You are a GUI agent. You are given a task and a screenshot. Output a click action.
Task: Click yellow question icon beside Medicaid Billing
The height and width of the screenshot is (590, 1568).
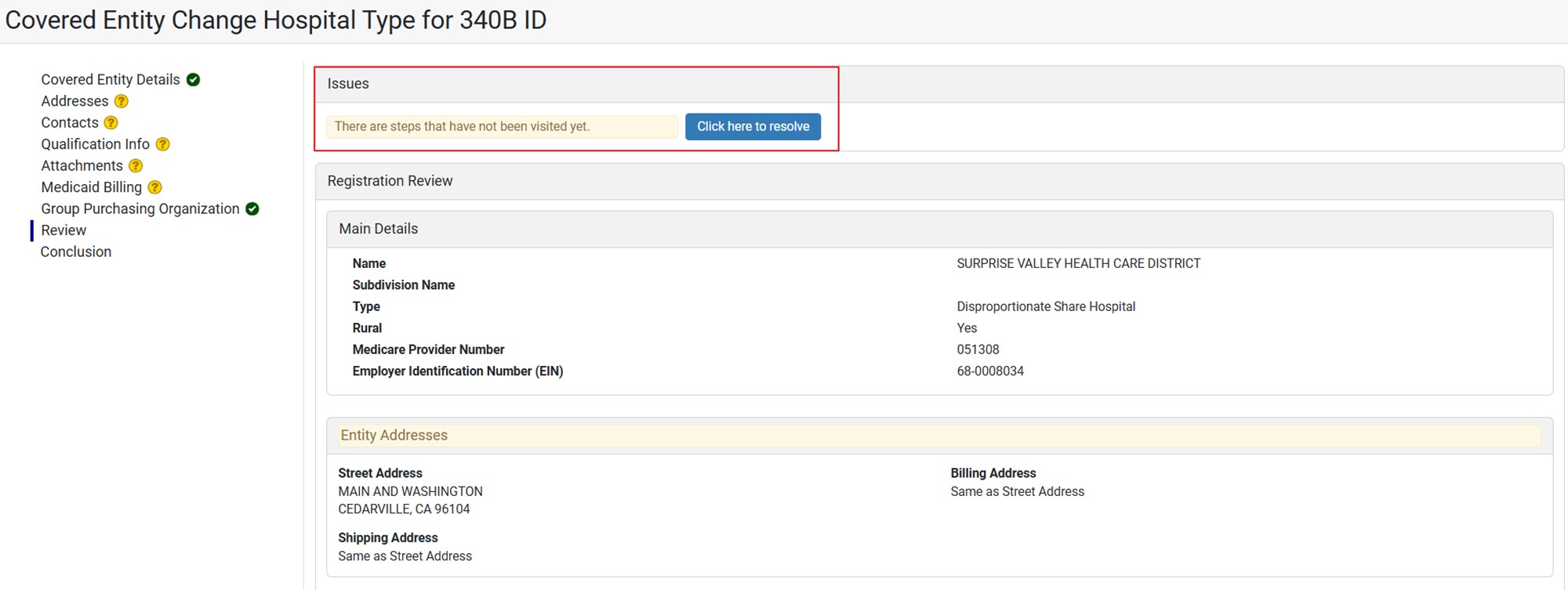(x=155, y=187)
